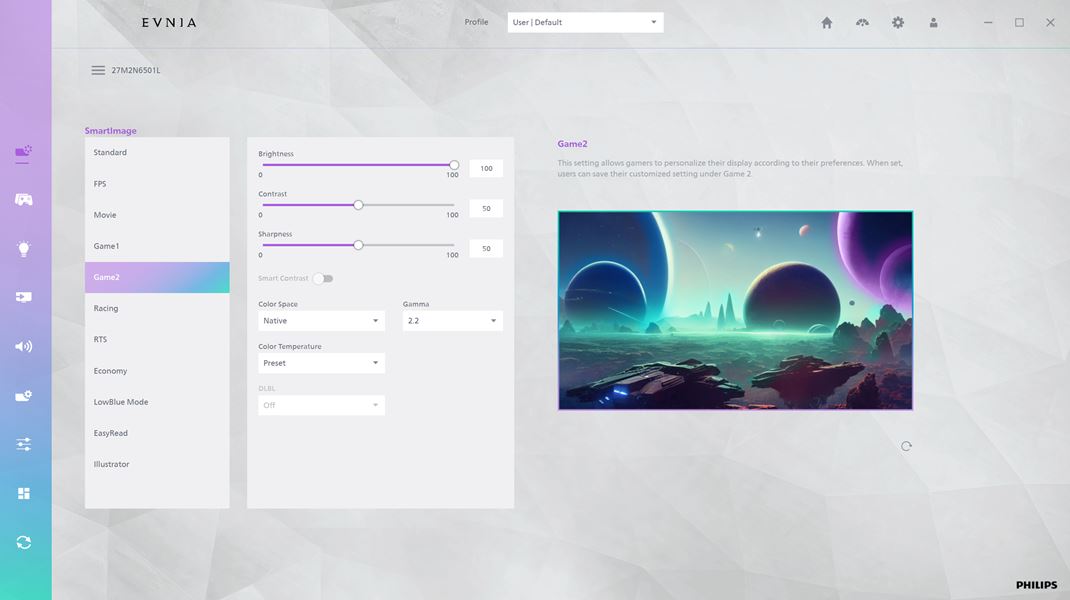The height and width of the screenshot is (600, 1070).
Task: Click the Game2 space preview image
Action: tap(735, 311)
